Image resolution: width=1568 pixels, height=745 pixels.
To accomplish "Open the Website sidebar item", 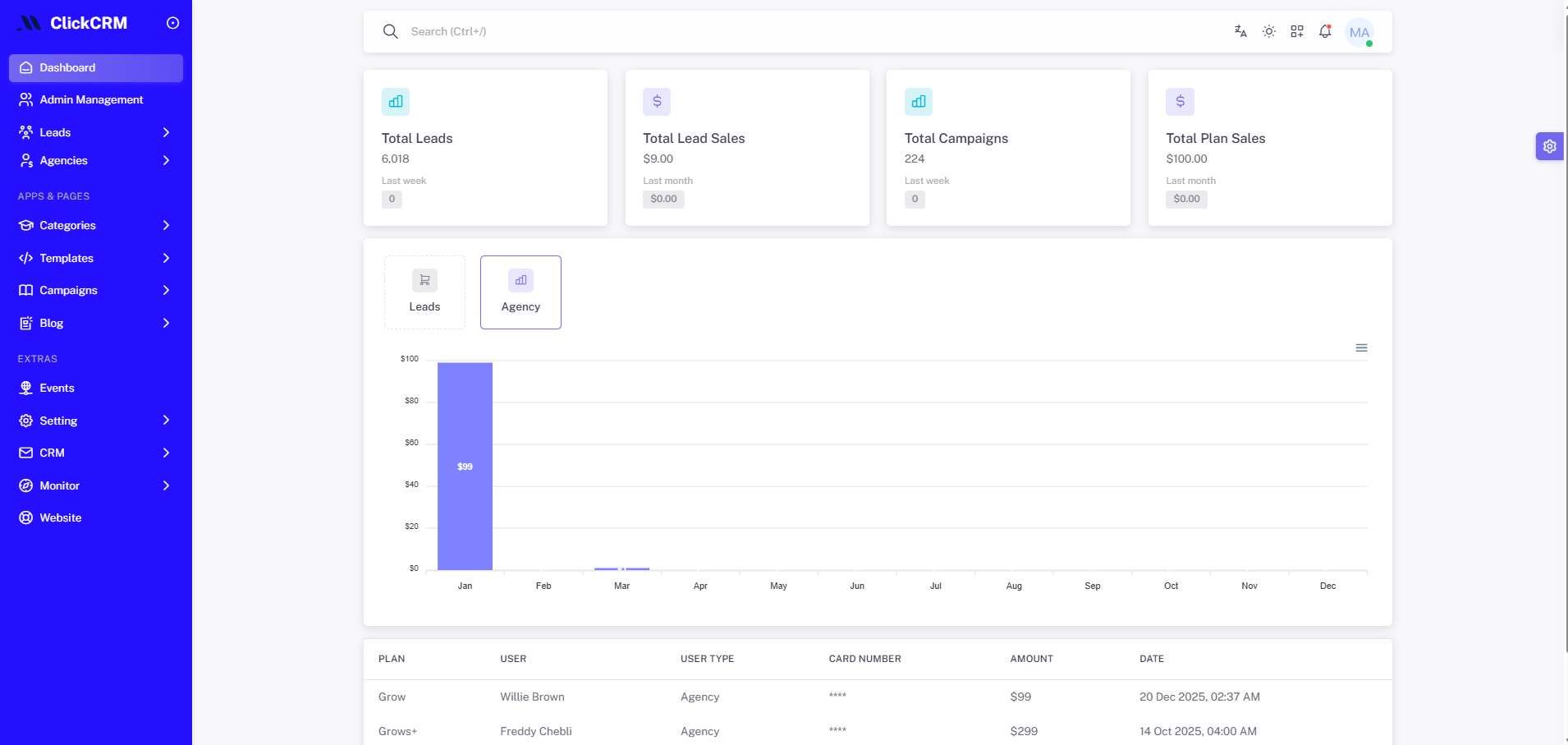I will tap(60, 517).
